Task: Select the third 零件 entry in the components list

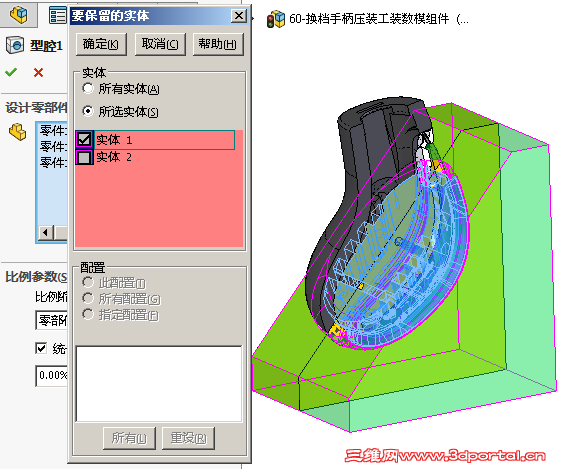Action: point(53,162)
